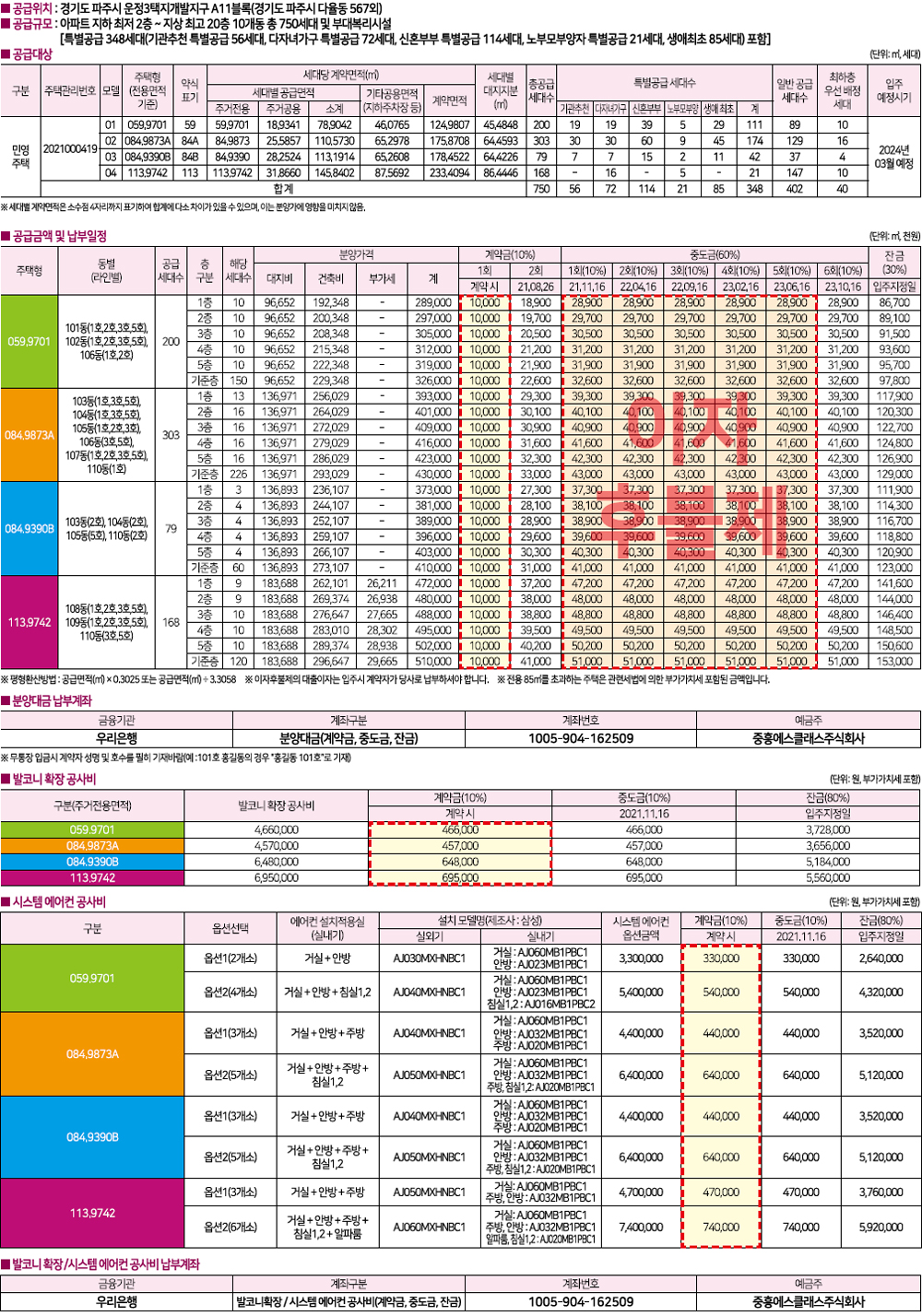Click second contract payment date '21.08.26'

(536, 287)
